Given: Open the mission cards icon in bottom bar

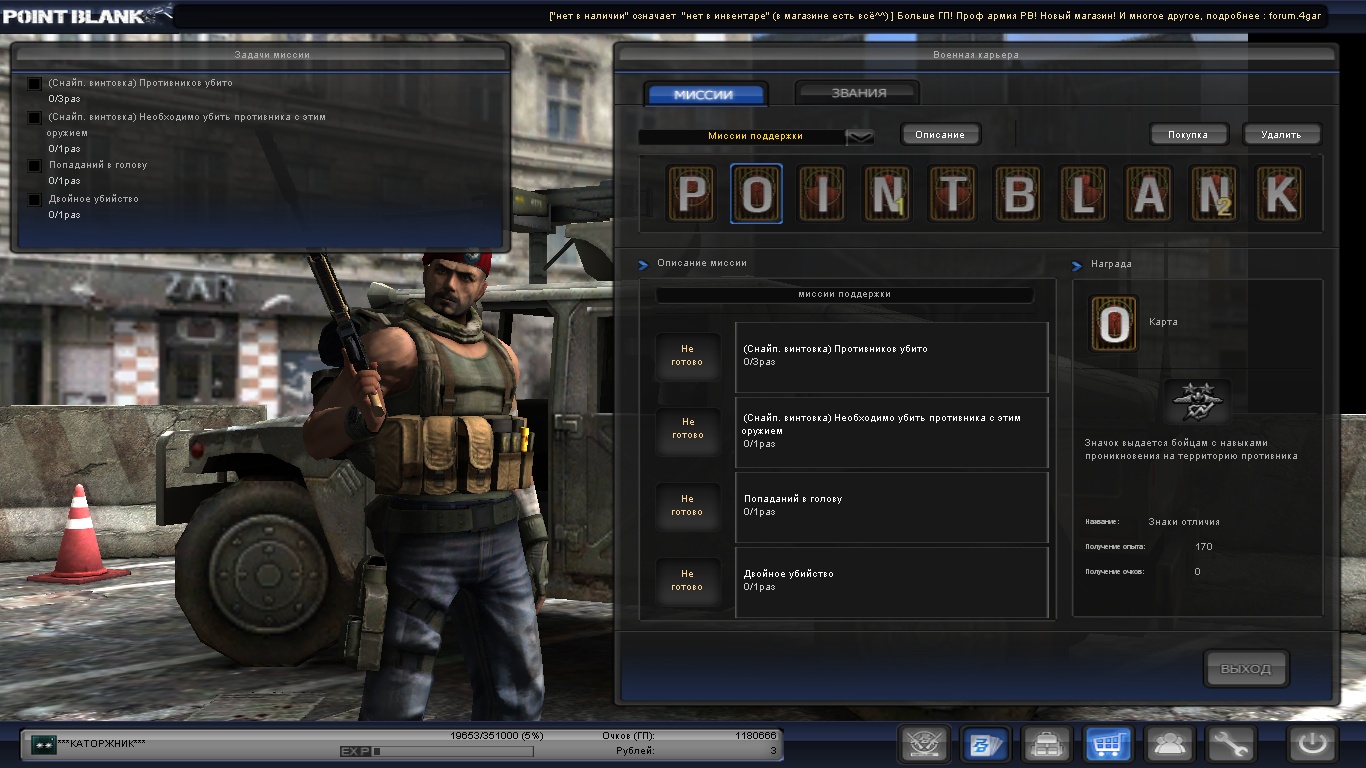Looking at the screenshot, I should [x=985, y=744].
